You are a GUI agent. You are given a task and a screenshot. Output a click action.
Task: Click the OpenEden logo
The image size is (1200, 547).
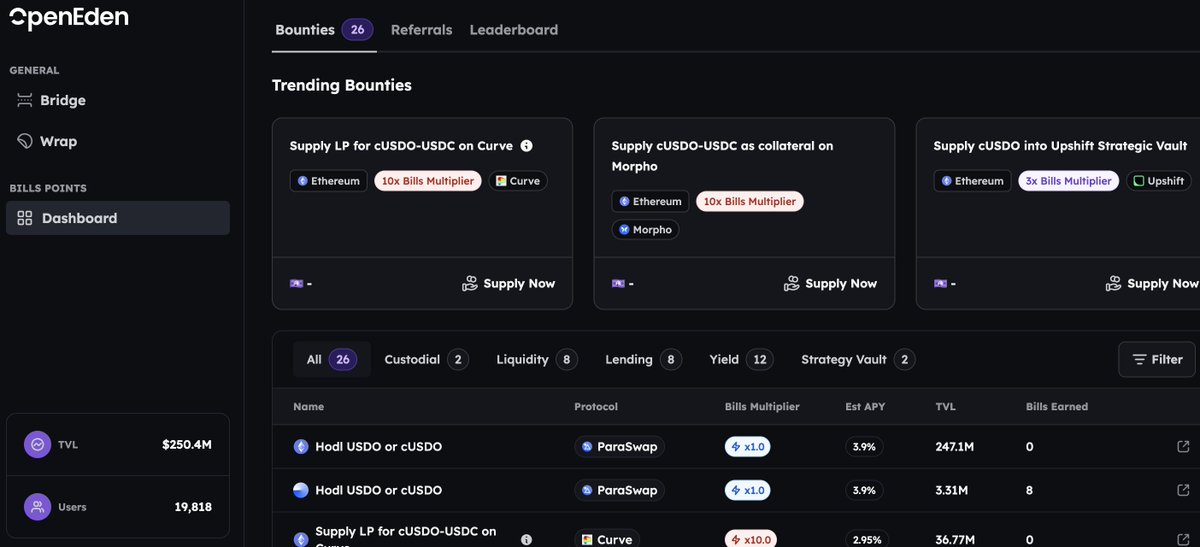tap(68, 17)
